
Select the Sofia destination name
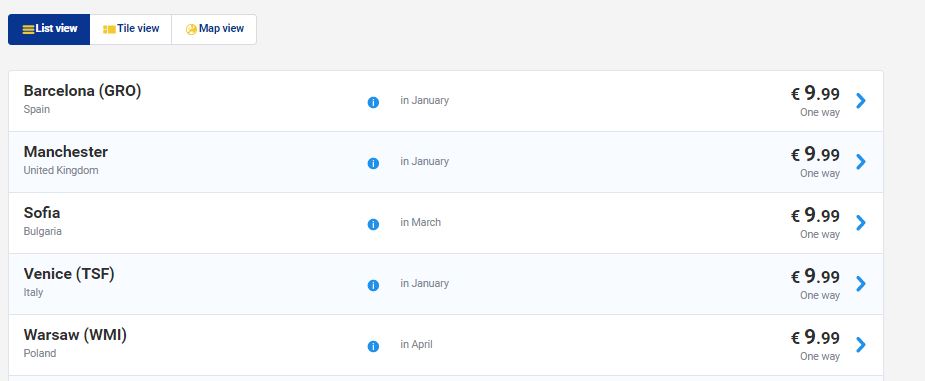point(42,213)
